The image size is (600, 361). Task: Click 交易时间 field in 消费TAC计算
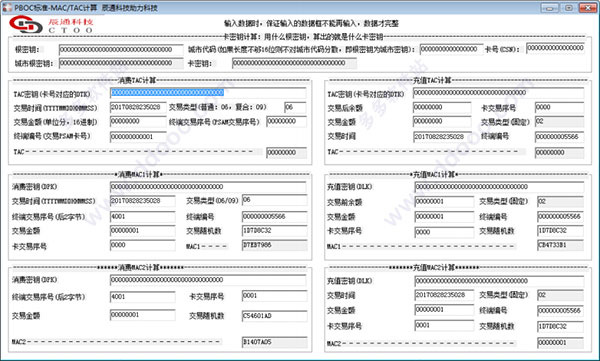[x=138, y=108]
